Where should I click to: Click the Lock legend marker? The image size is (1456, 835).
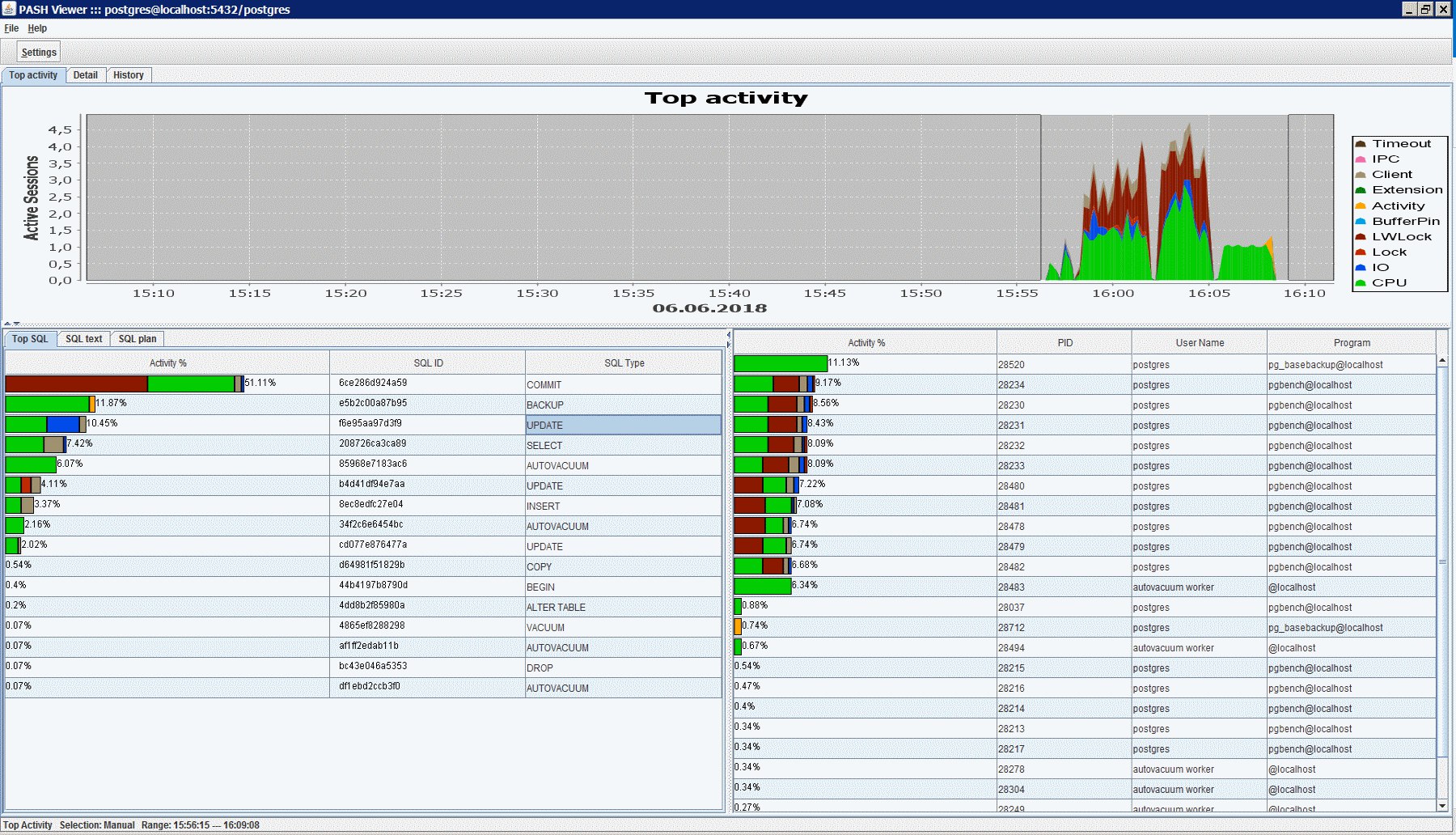click(x=1361, y=252)
